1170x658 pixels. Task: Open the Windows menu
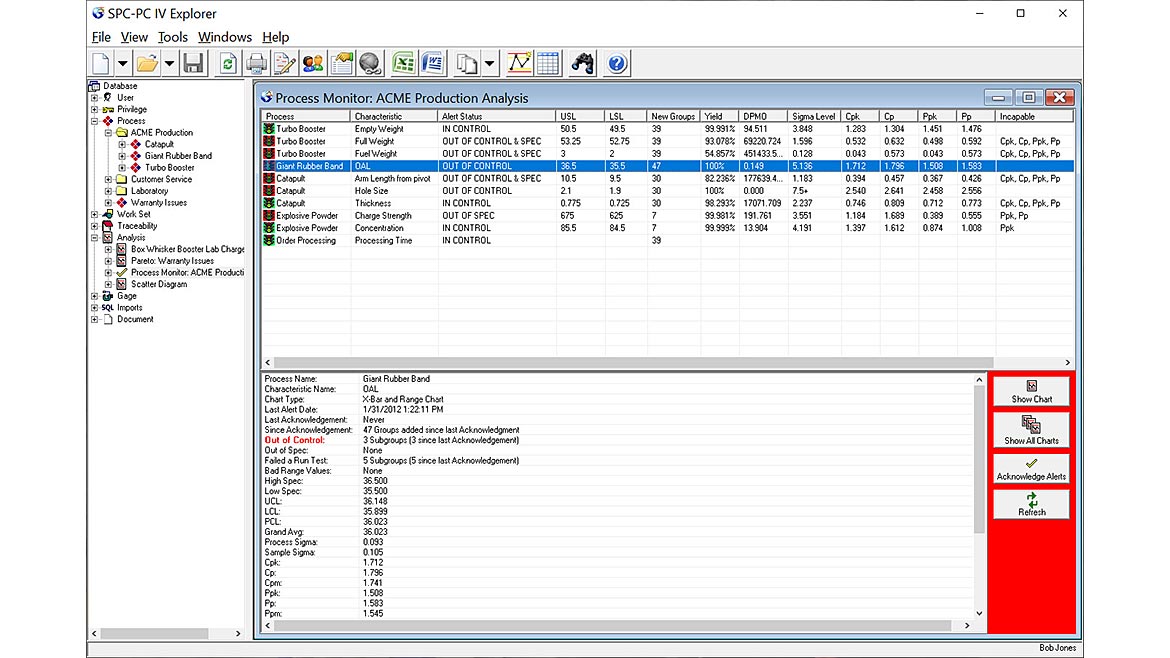tap(225, 37)
